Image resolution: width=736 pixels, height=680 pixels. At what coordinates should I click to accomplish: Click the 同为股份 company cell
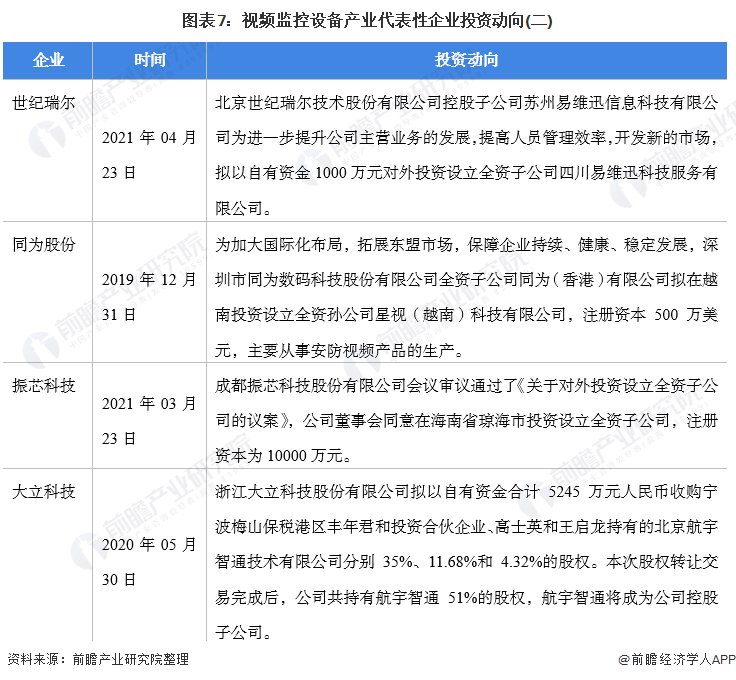[x=42, y=245]
